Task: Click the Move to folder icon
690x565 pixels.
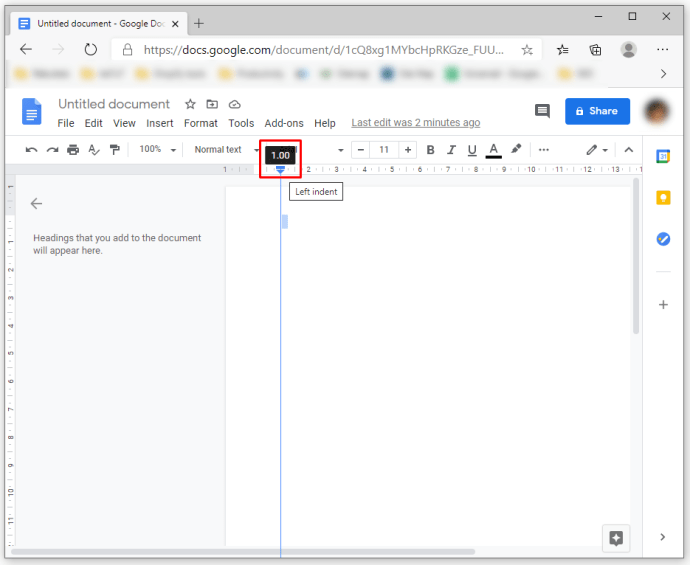Action: click(212, 104)
